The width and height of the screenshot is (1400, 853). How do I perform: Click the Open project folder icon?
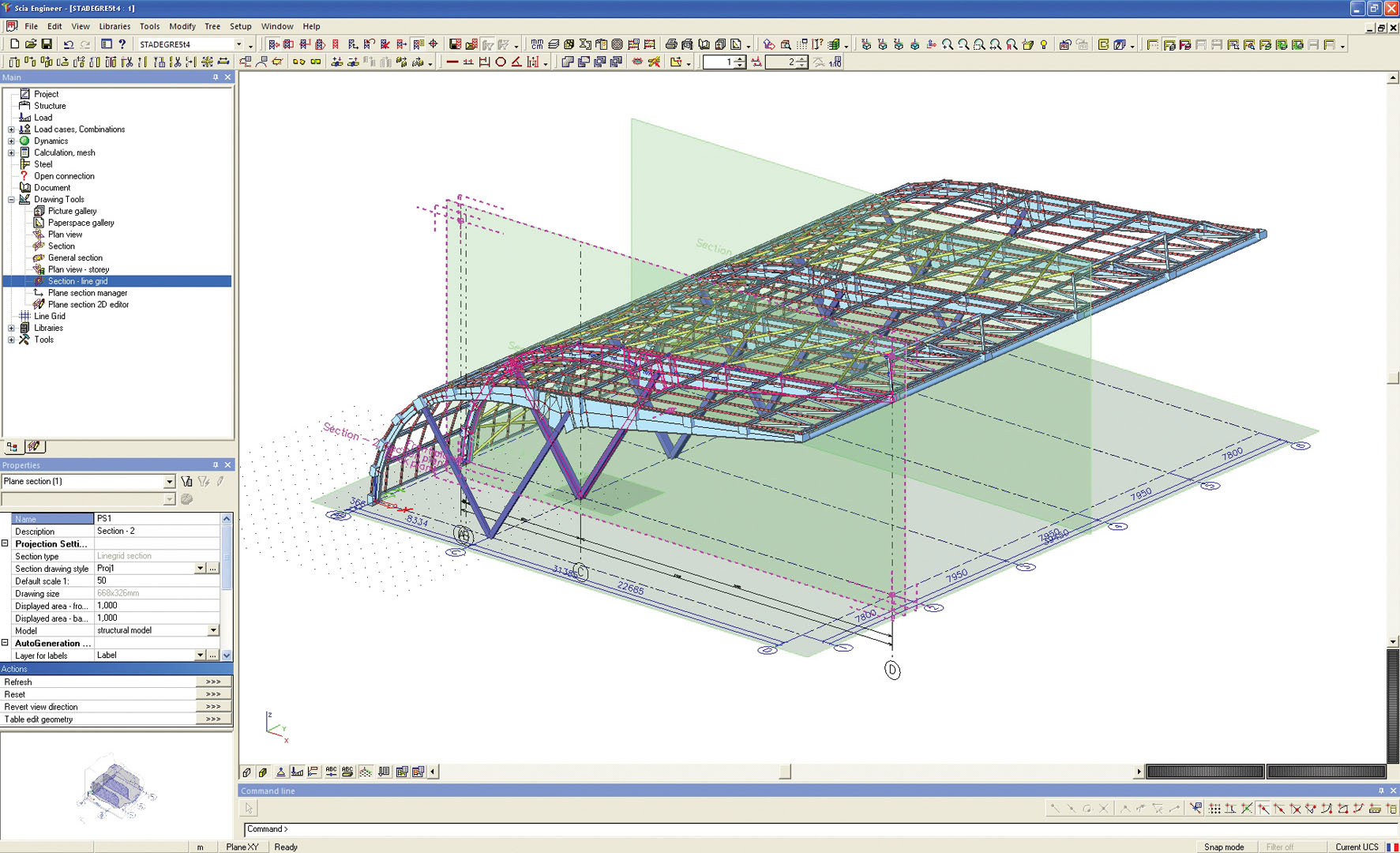coord(30,44)
